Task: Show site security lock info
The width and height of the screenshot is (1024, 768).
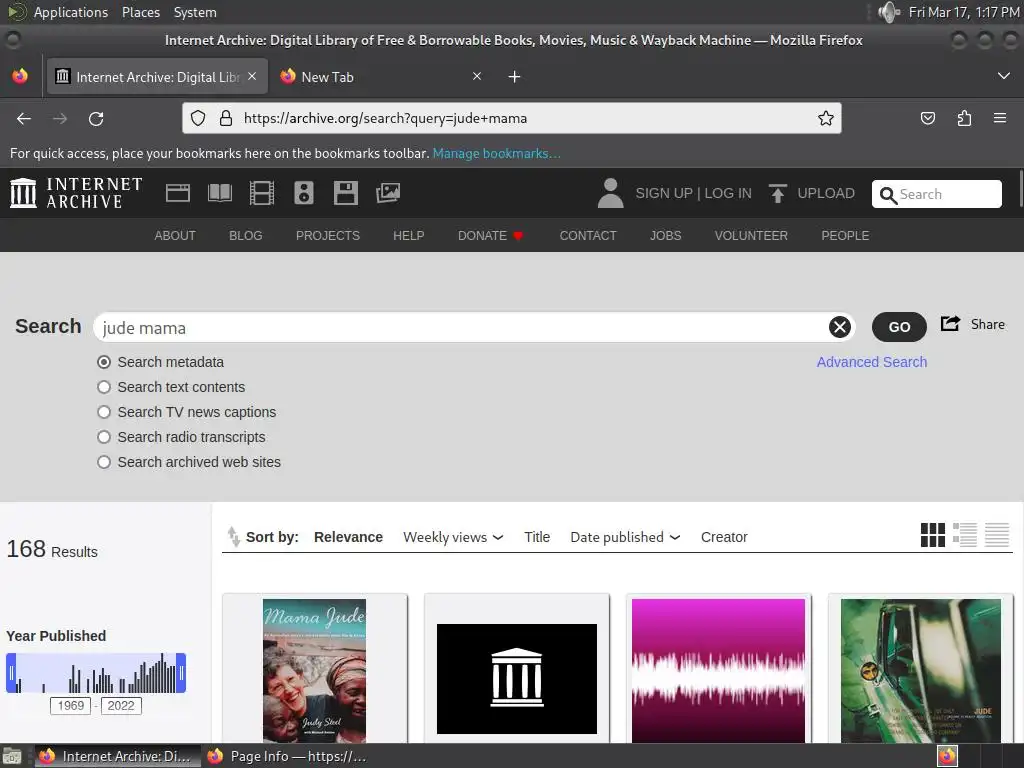Action: click(226, 118)
